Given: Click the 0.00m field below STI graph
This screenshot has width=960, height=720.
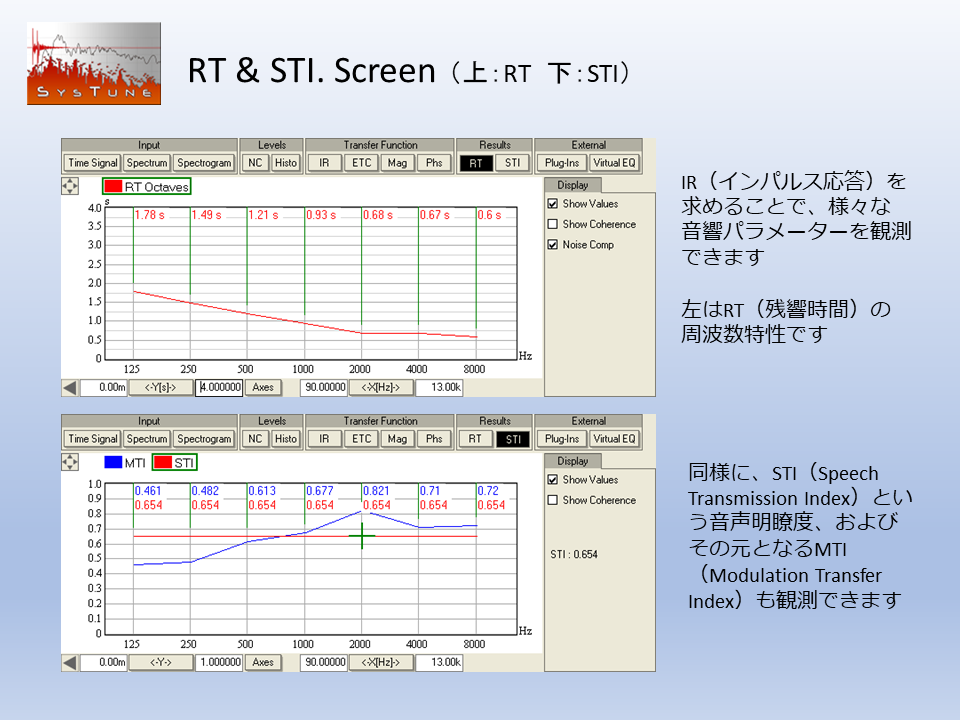Looking at the screenshot, I should coord(103,662).
